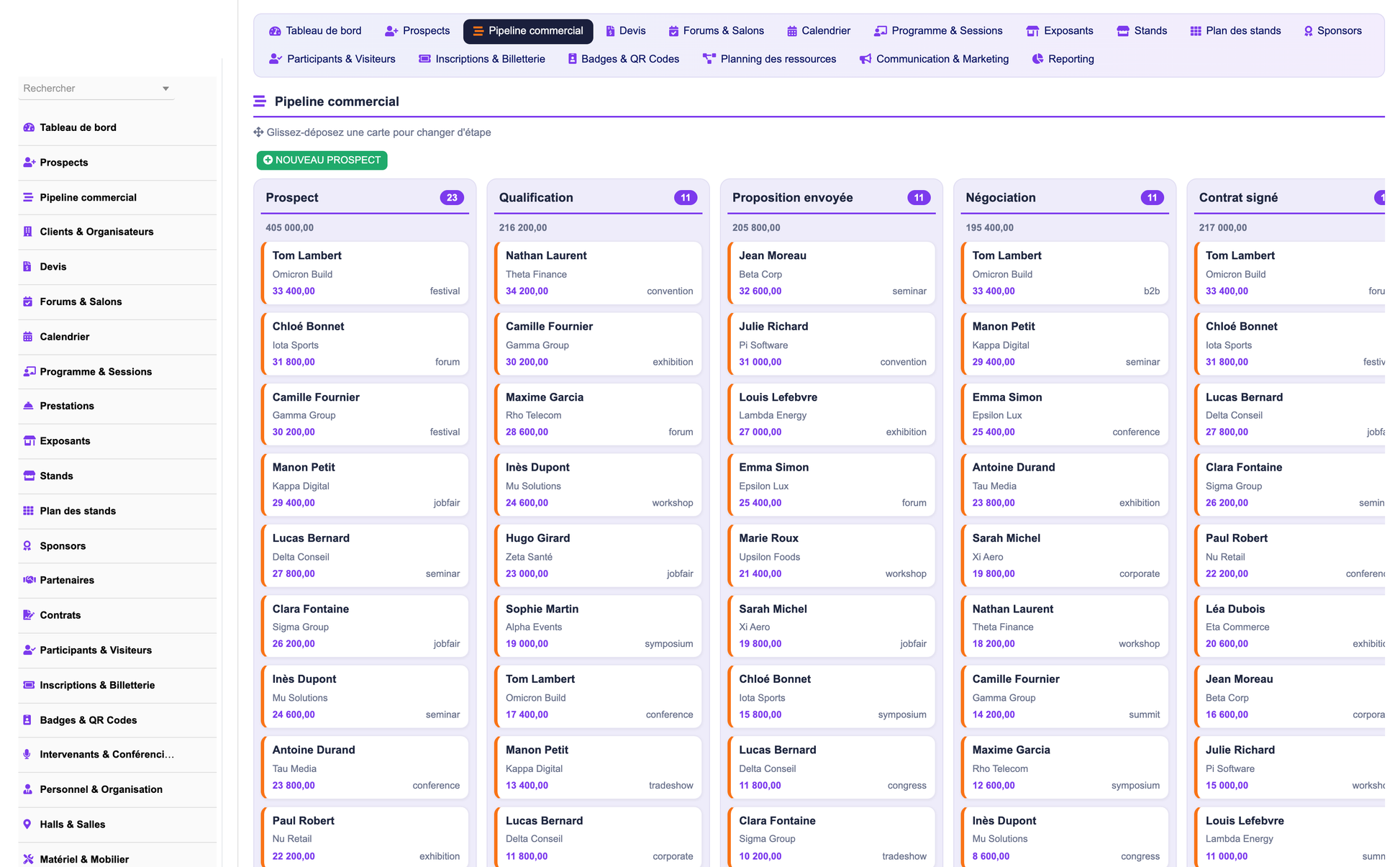Click the Rechercher search field
The width and height of the screenshot is (1400, 867).
coord(96,88)
